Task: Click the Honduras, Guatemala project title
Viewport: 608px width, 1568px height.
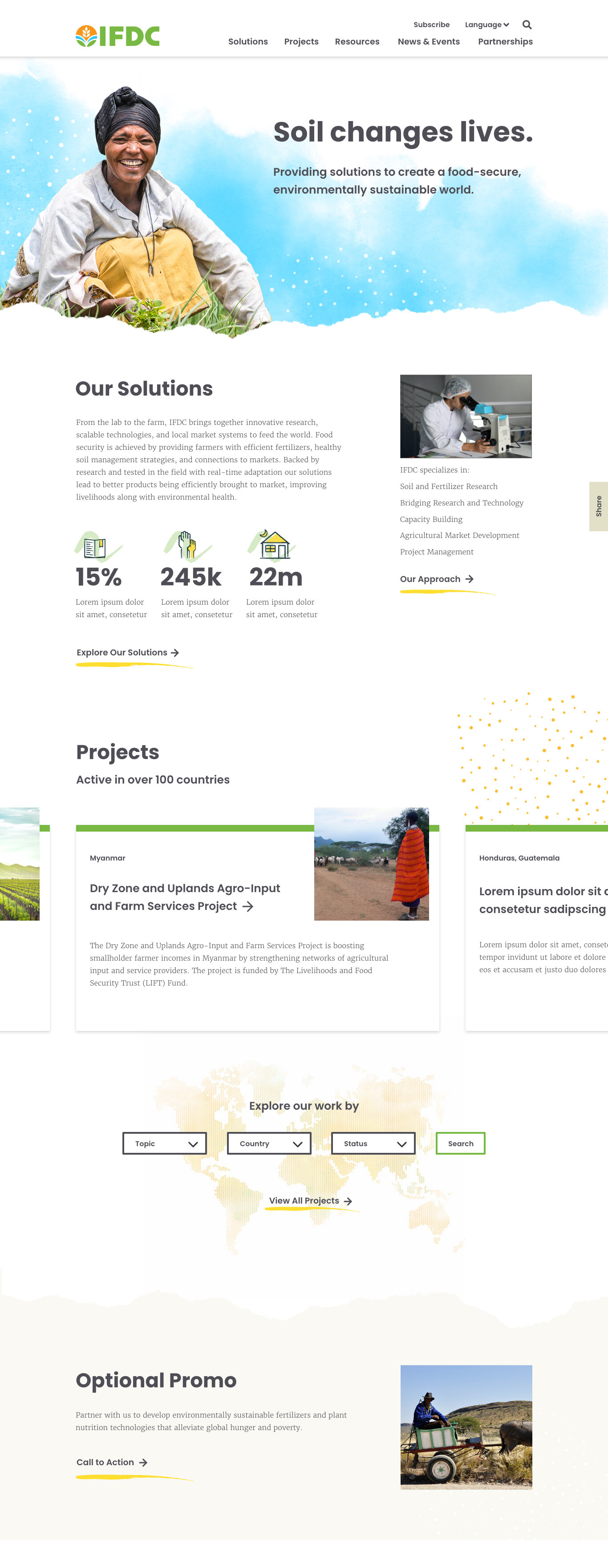Action: [543, 900]
